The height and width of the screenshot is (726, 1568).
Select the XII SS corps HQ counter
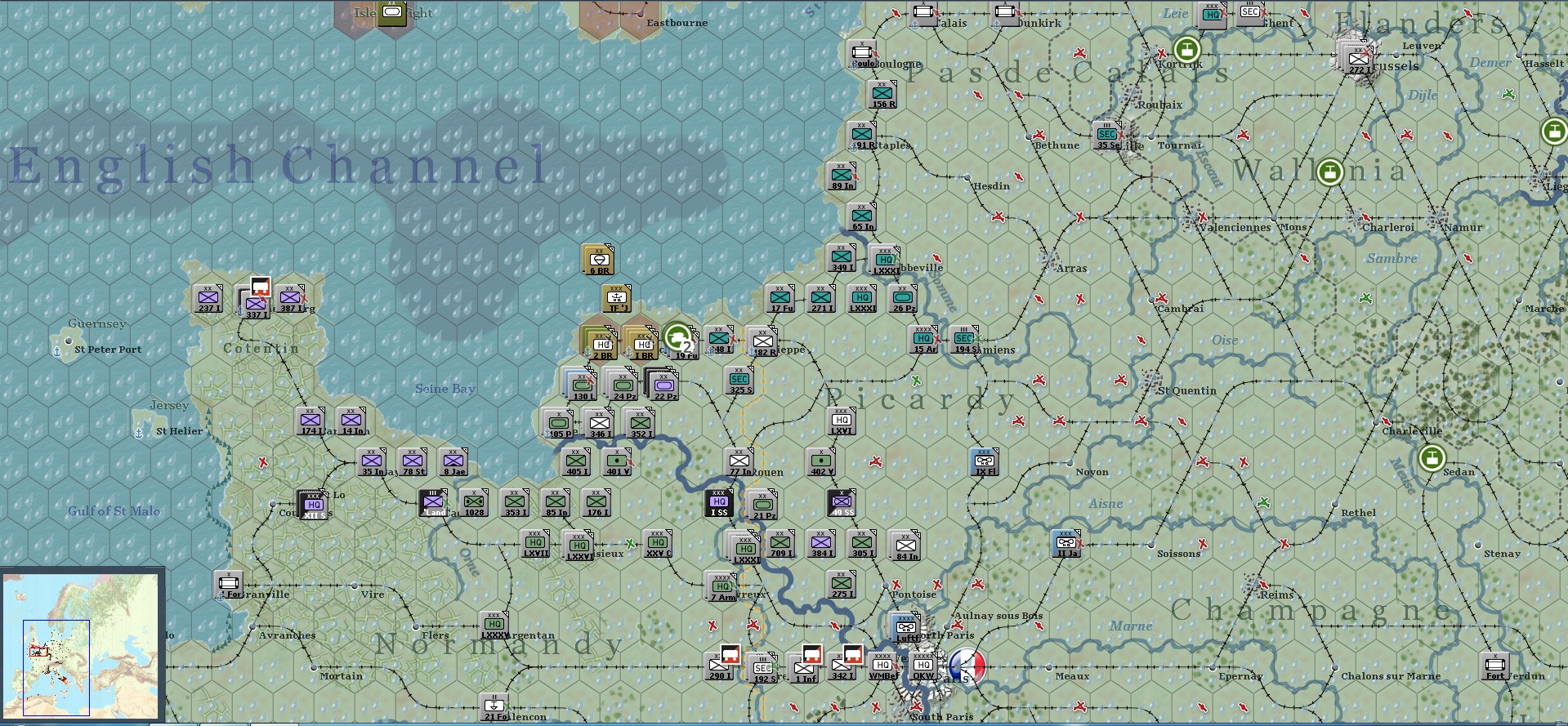[313, 505]
